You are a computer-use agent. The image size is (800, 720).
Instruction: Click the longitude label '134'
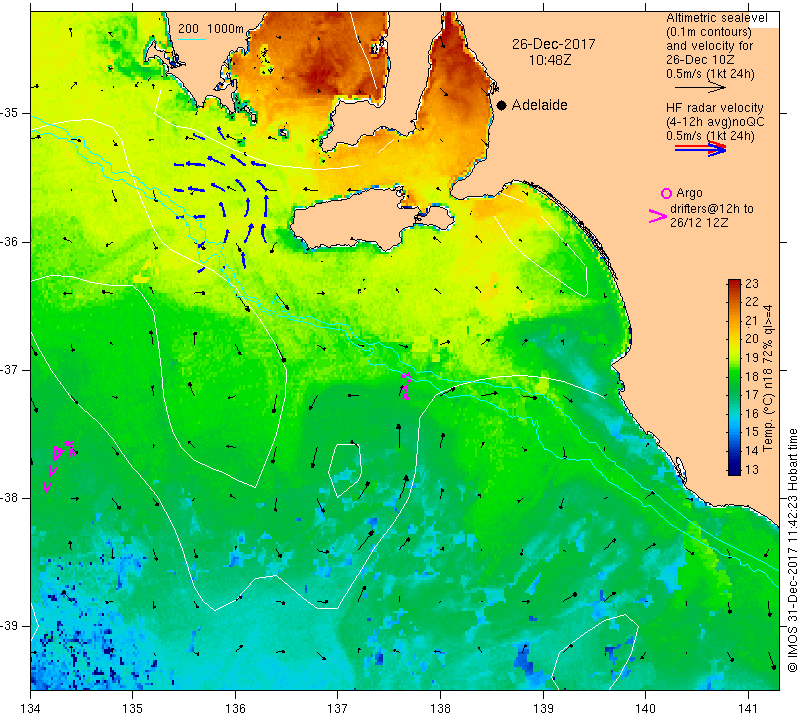pos(31,709)
